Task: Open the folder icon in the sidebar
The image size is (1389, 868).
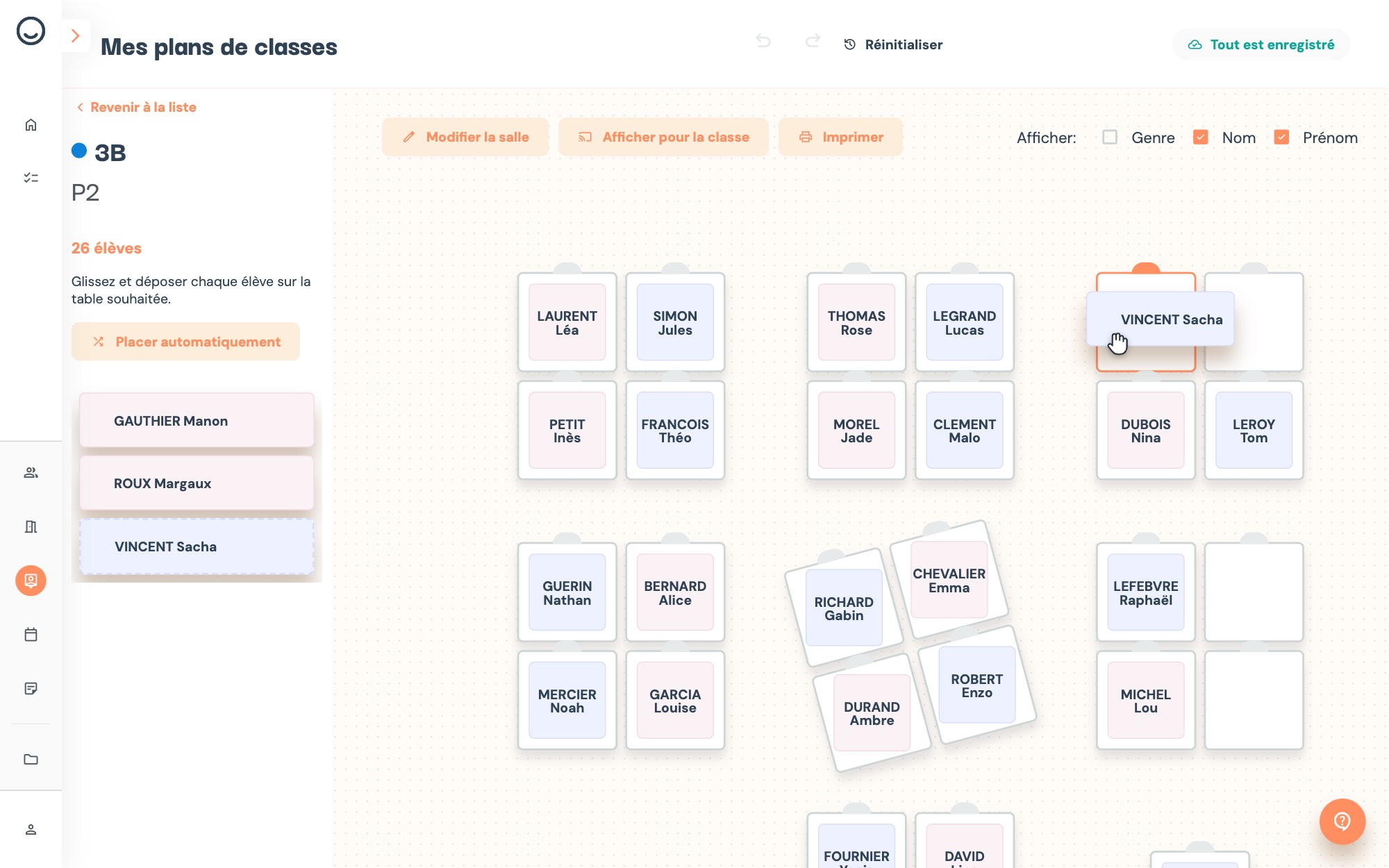Action: [x=31, y=759]
